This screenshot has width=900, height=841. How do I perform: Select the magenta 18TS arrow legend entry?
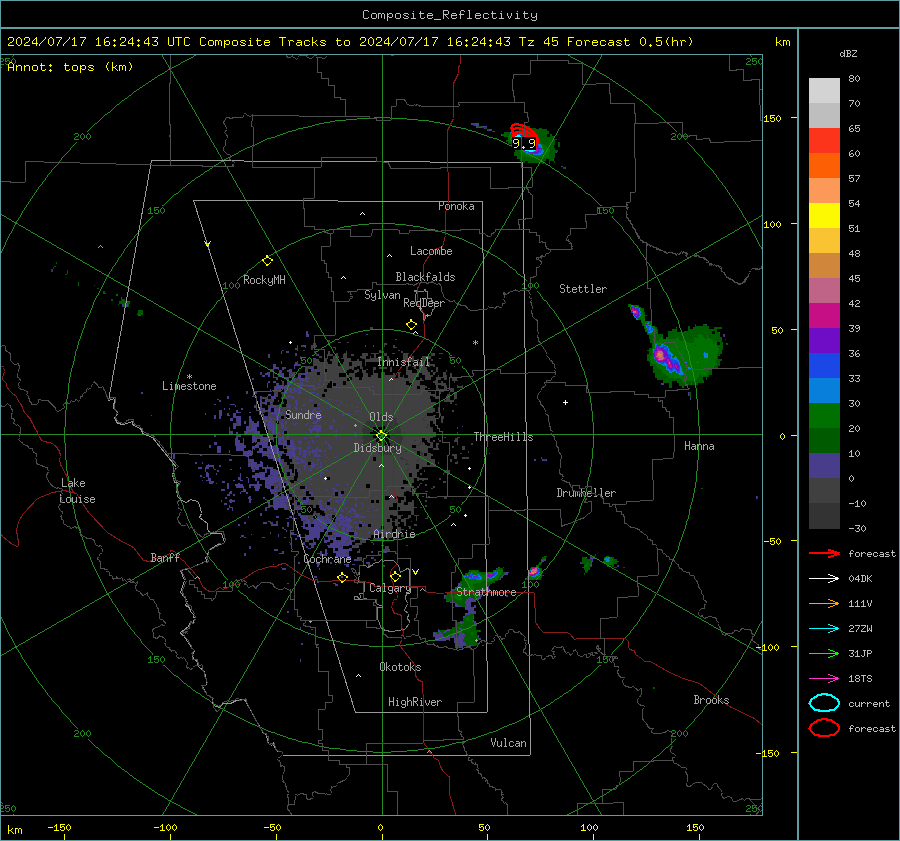(x=824, y=679)
